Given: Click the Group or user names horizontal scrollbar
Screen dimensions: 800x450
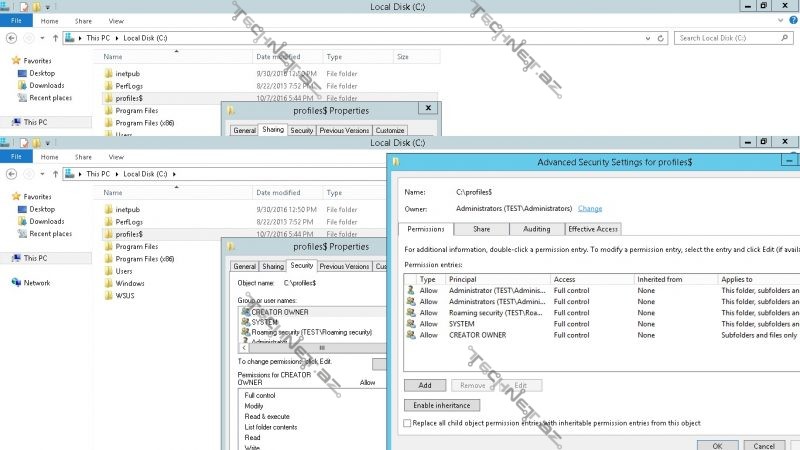Looking at the screenshot, I should coord(320,348).
